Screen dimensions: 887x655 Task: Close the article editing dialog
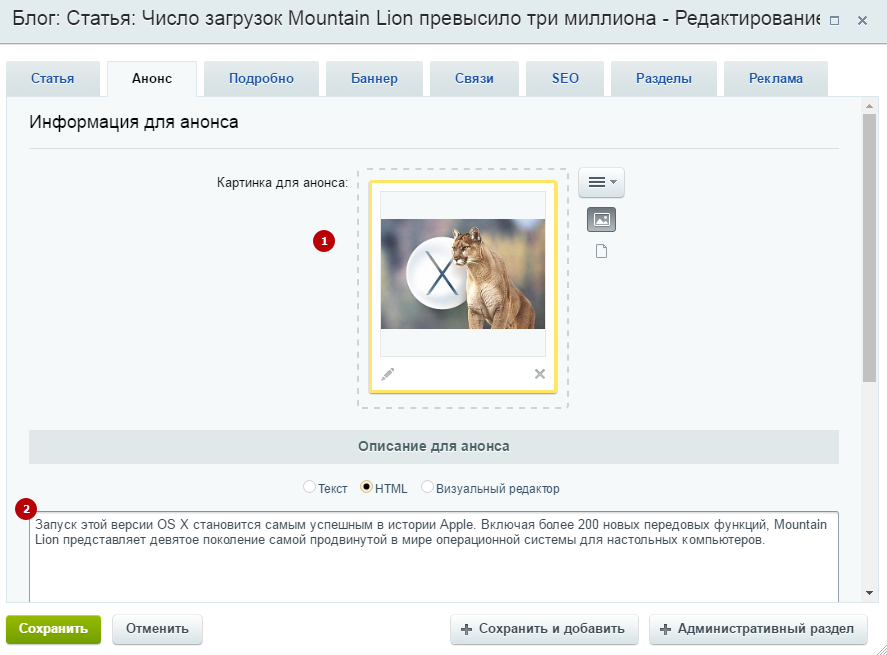tap(862, 20)
